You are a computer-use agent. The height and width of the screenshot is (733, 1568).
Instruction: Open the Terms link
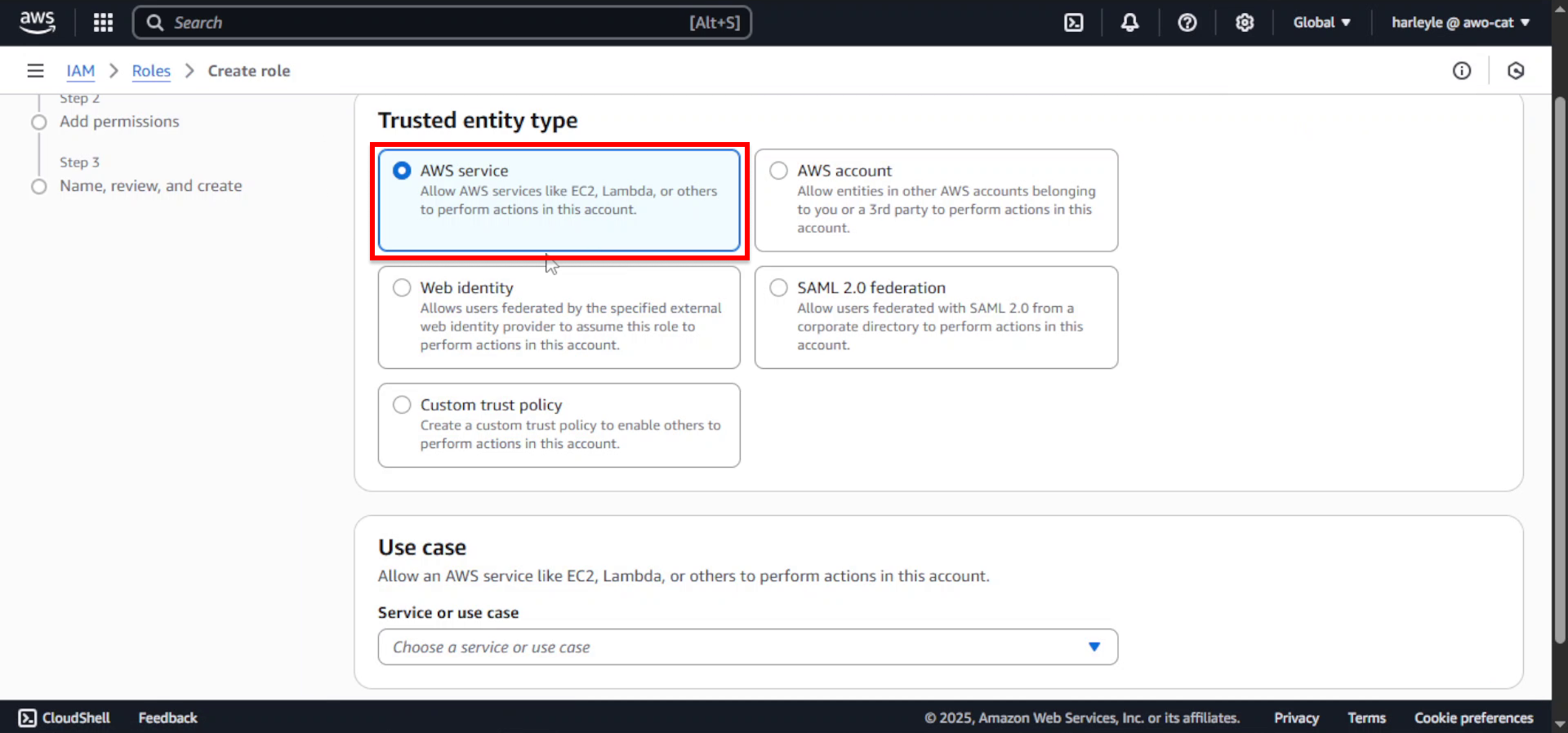(x=1366, y=717)
